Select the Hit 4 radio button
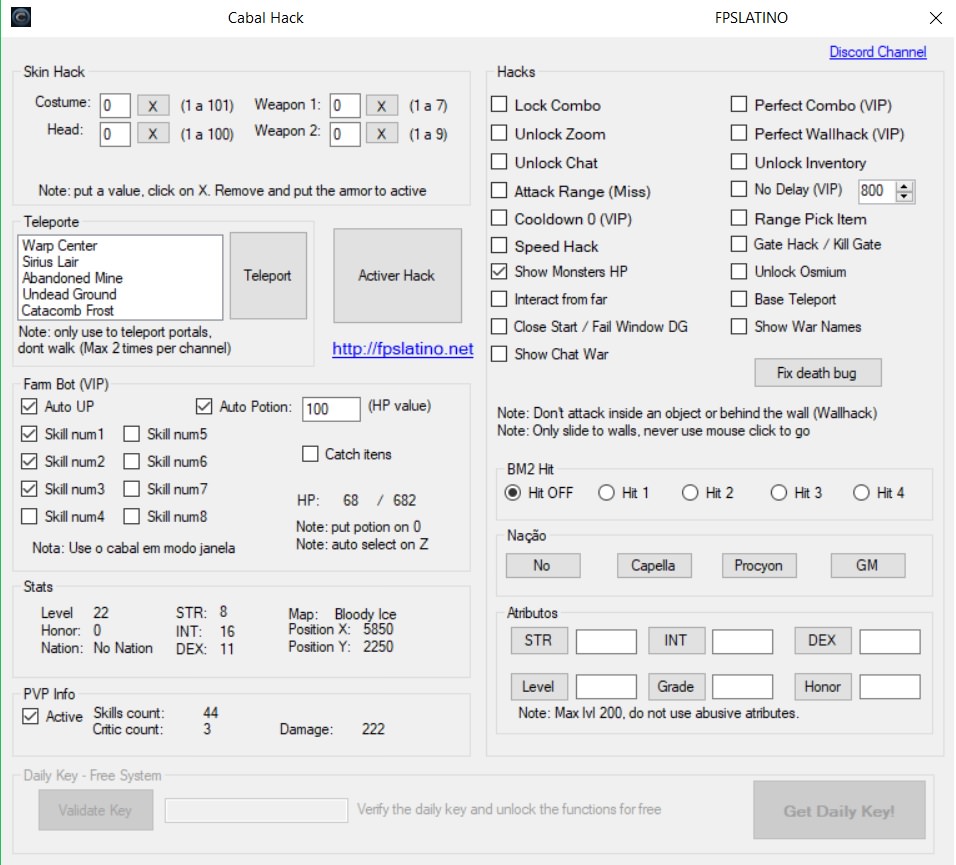The width and height of the screenshot is (956, 865). pos(861,493)
